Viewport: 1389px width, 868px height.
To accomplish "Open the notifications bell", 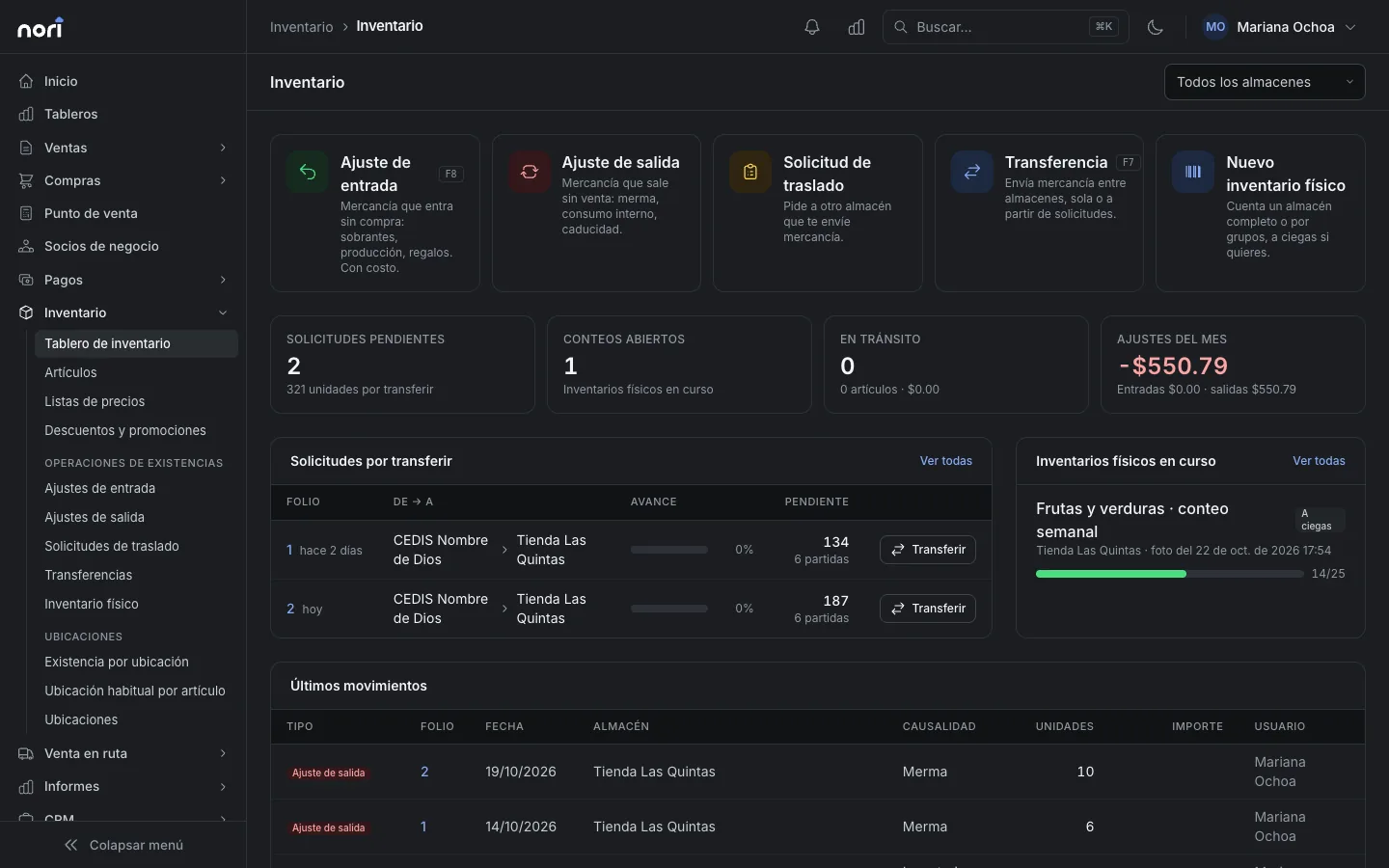I will point(812,27).
